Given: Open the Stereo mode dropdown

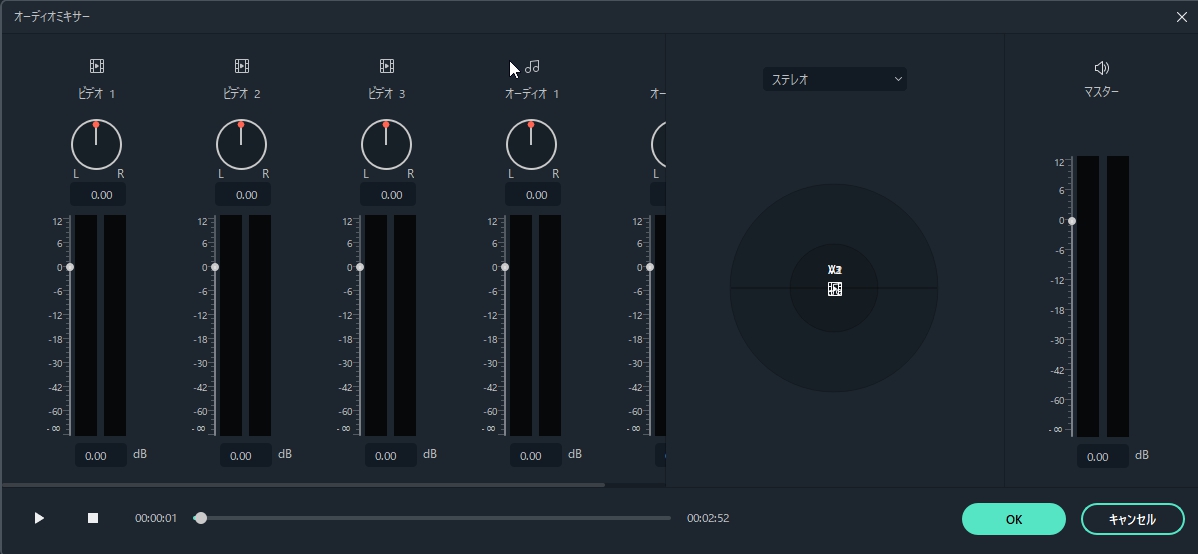Looking at the screenshot, I should (x=834, y=79).
